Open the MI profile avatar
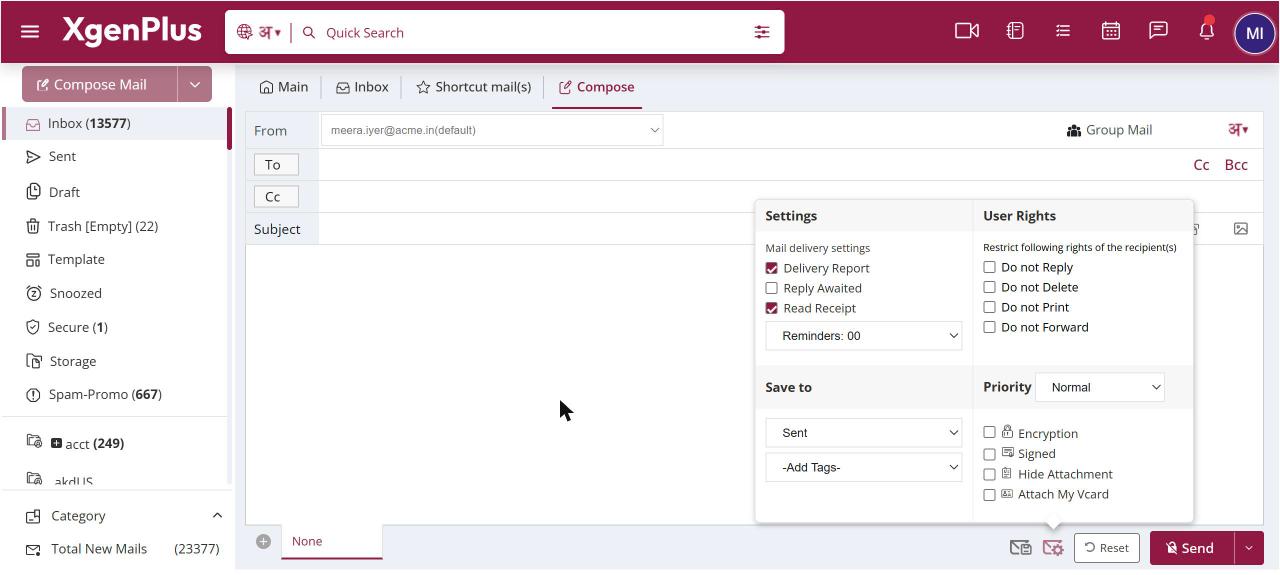Screen dimensions: 1280x575 1254,33
